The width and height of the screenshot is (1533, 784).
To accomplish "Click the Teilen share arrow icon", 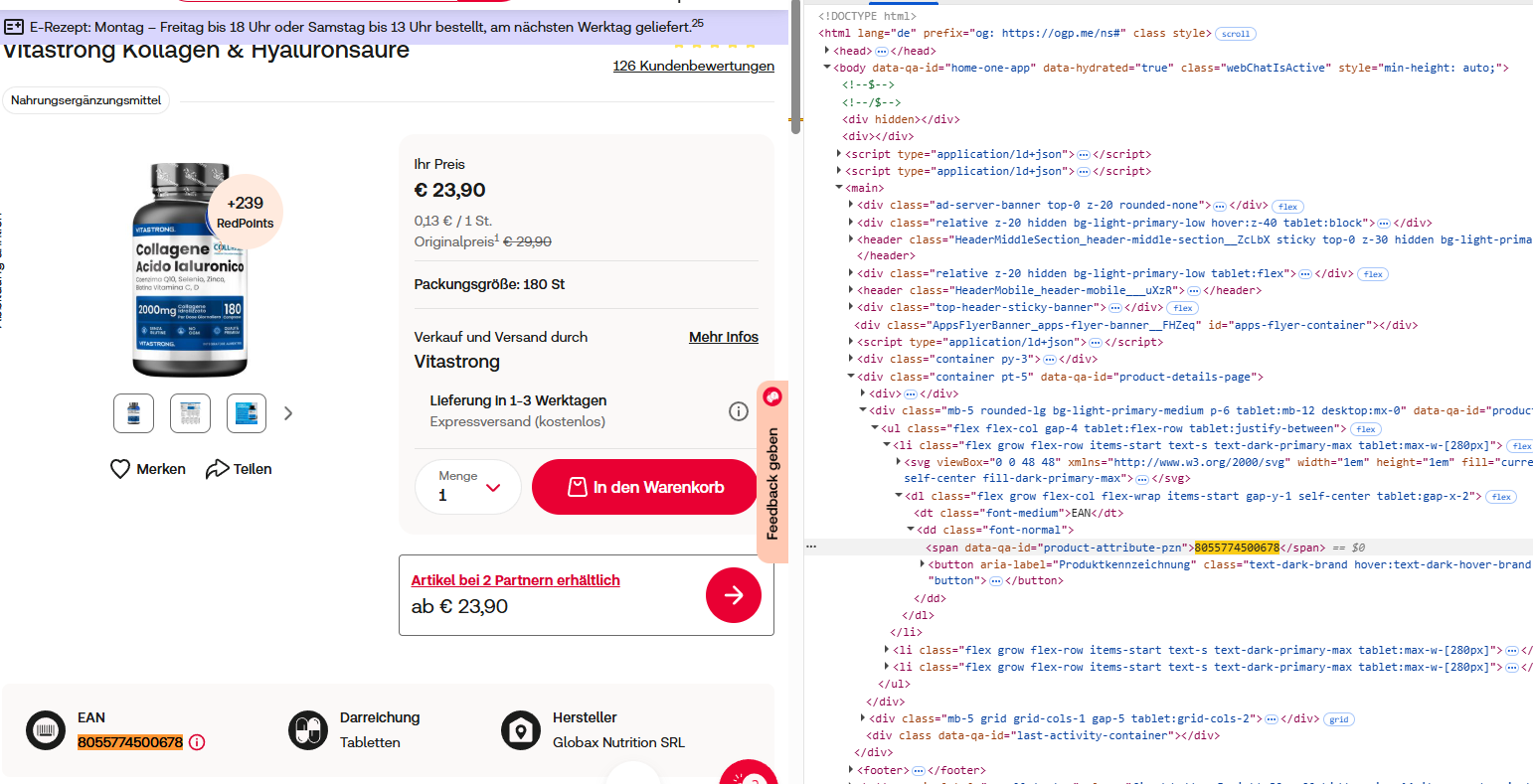I will (217, 469).
